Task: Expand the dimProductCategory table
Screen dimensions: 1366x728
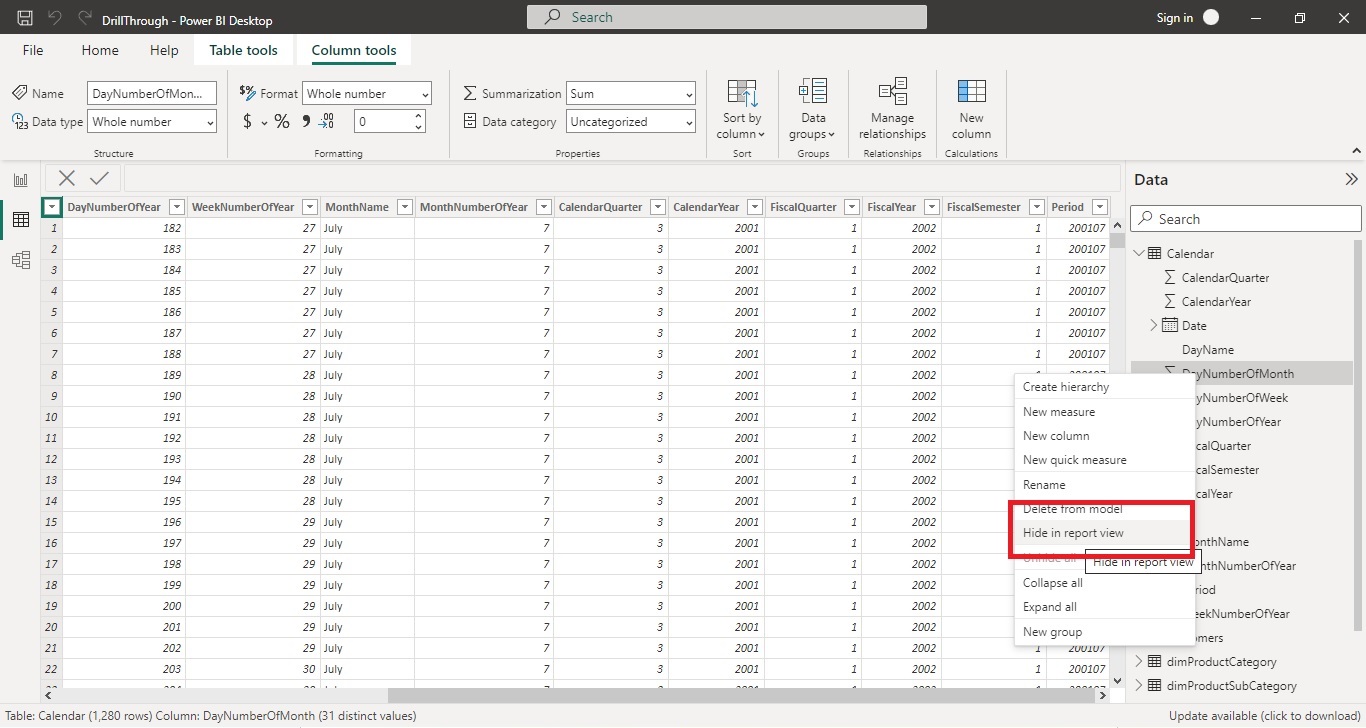Action: point(1140,661)
